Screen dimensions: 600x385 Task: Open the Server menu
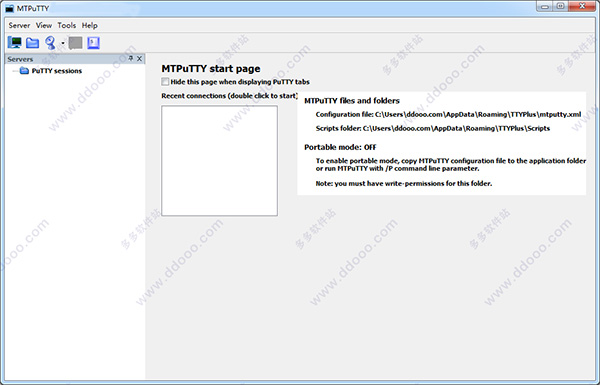19,25
